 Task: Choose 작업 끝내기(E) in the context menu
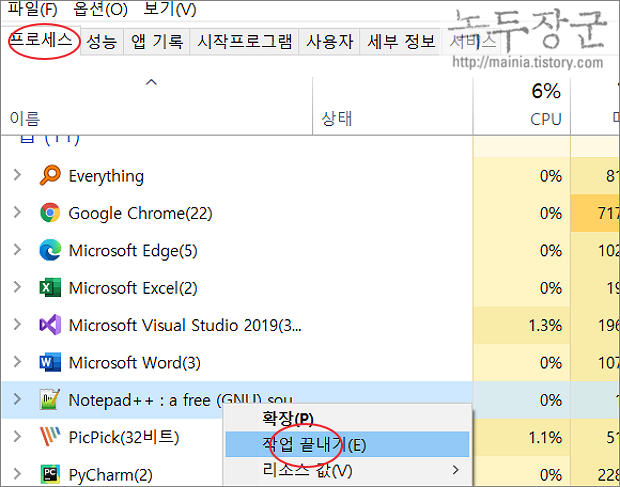347,444
